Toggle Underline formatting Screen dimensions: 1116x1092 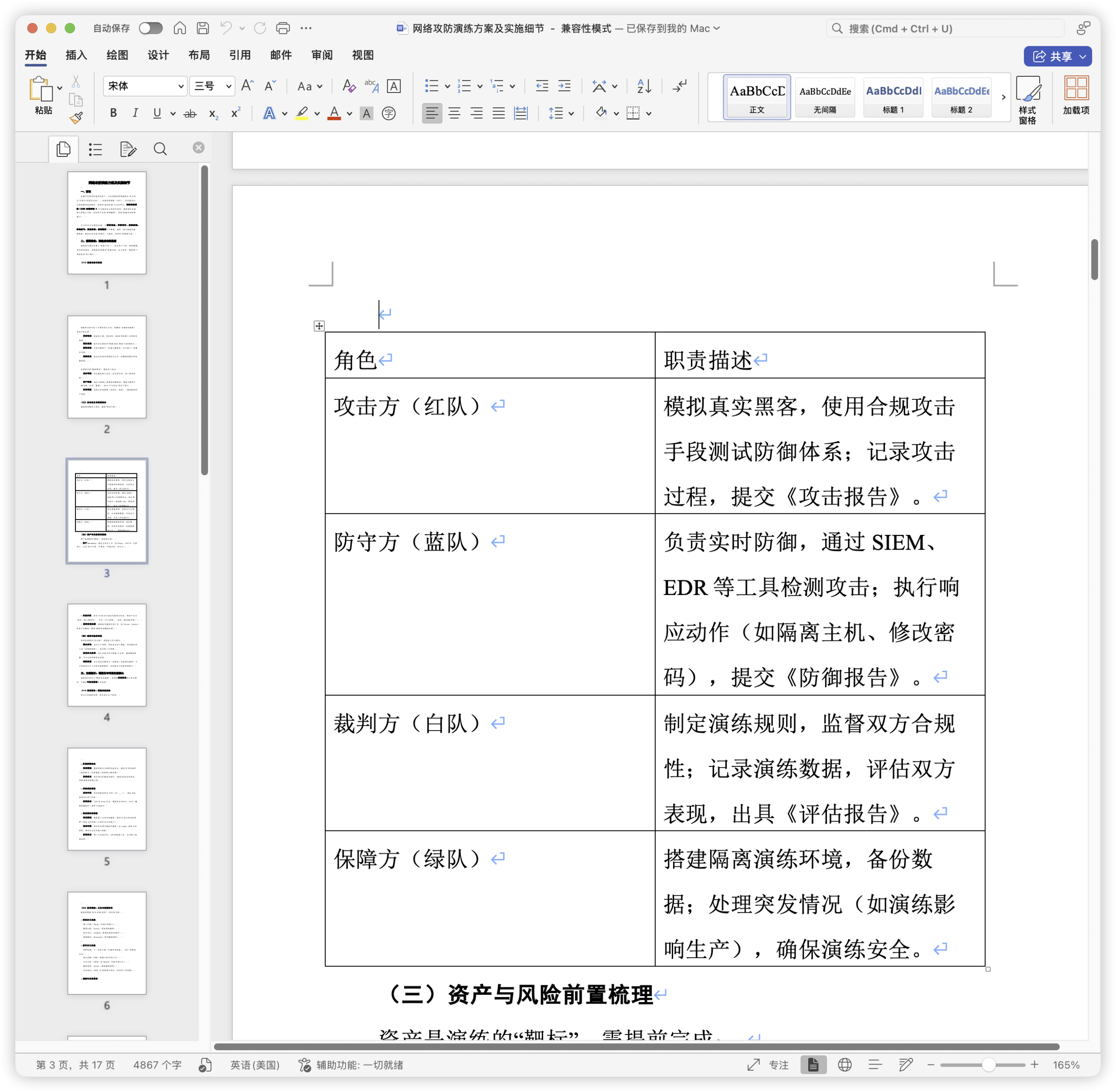tap(157, 113)
